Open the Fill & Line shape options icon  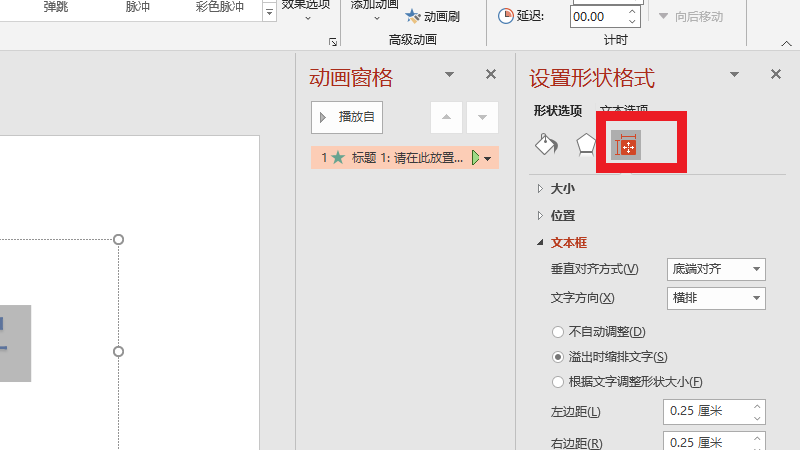click(x=545, y=145)
